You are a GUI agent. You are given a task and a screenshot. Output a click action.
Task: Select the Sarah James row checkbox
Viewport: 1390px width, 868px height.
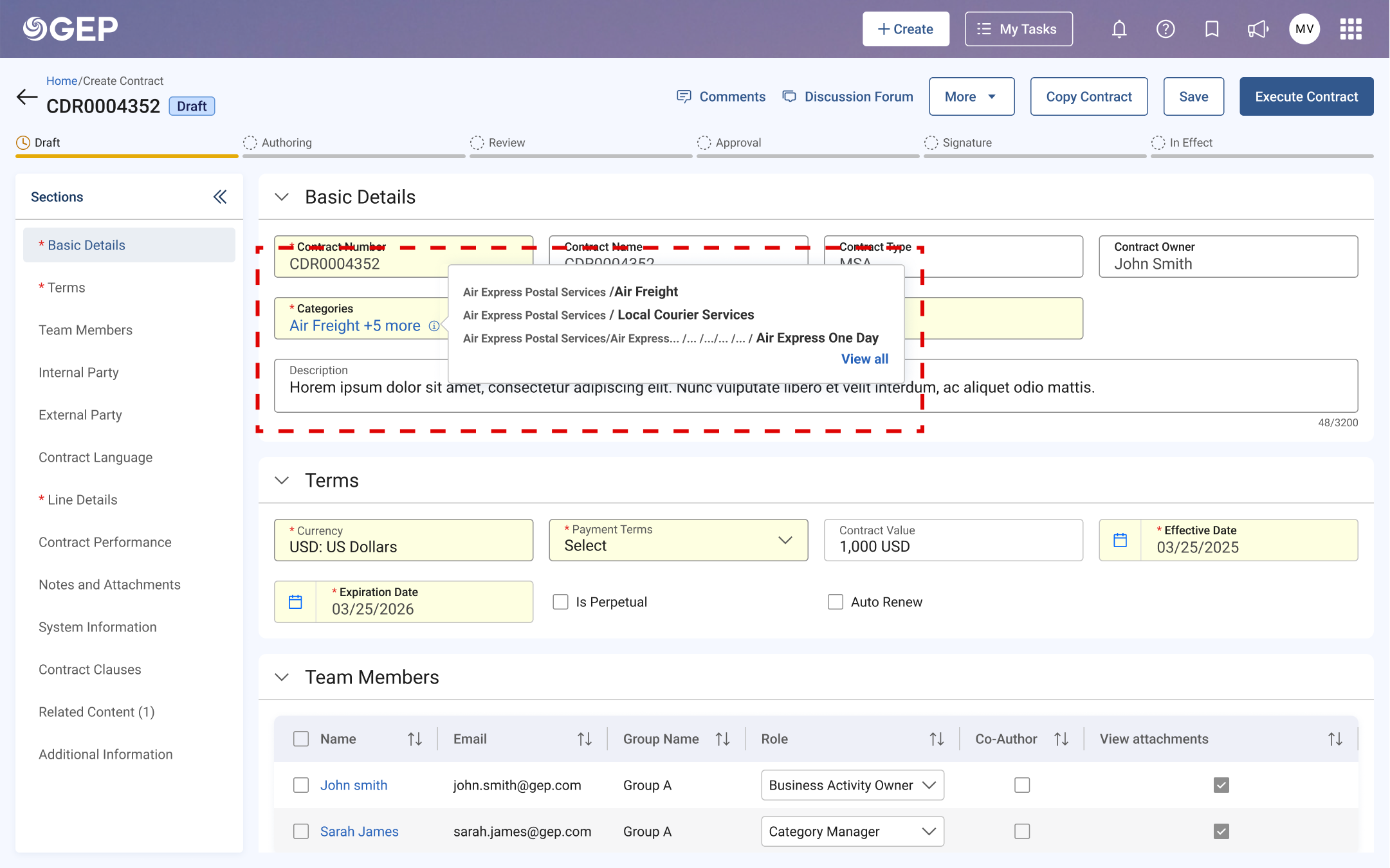[x=301, y=831]
